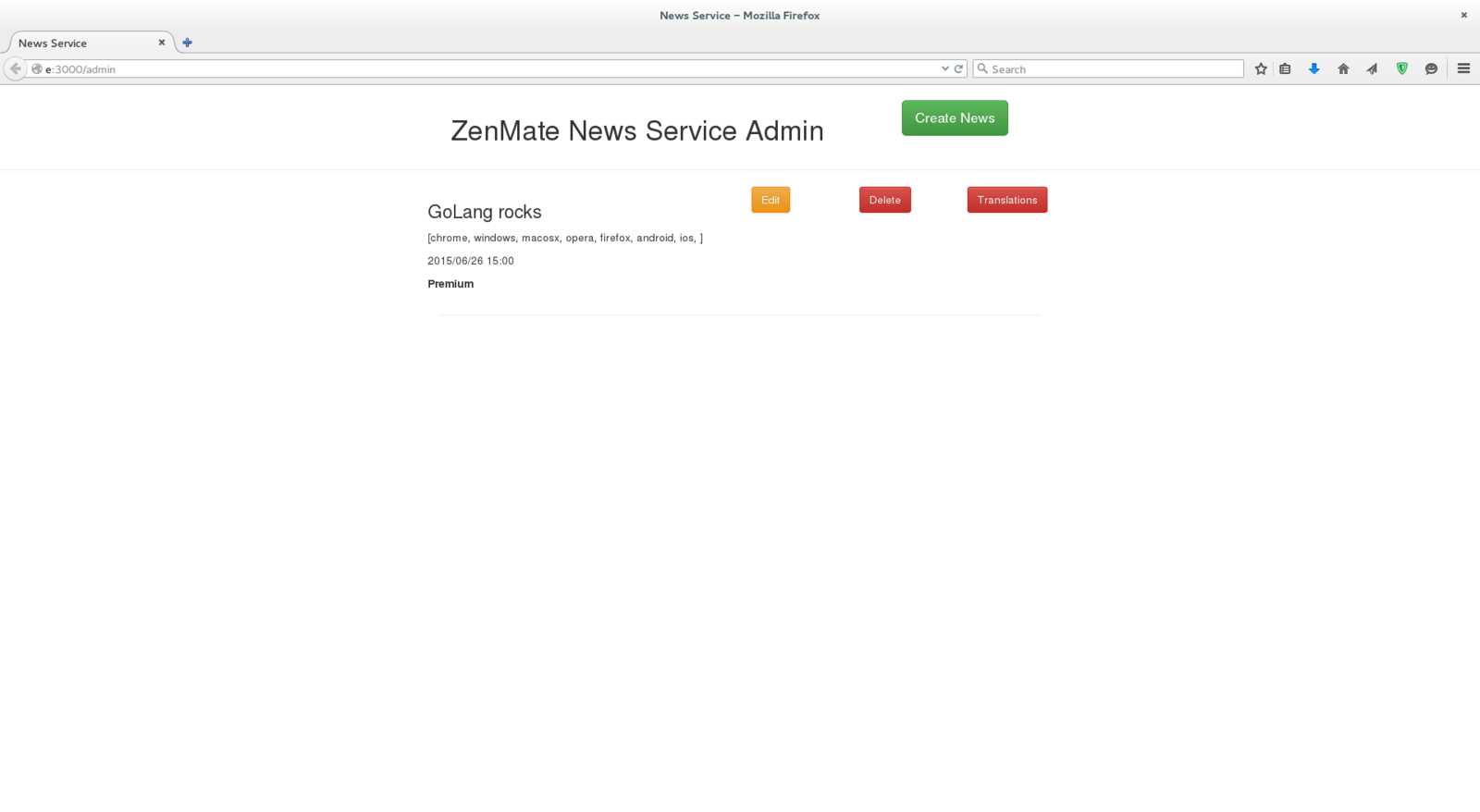The height and width of the screenshot is (812, 1480).
Task: Delete the GoLang rocks news item
Action: coord(885,200)
